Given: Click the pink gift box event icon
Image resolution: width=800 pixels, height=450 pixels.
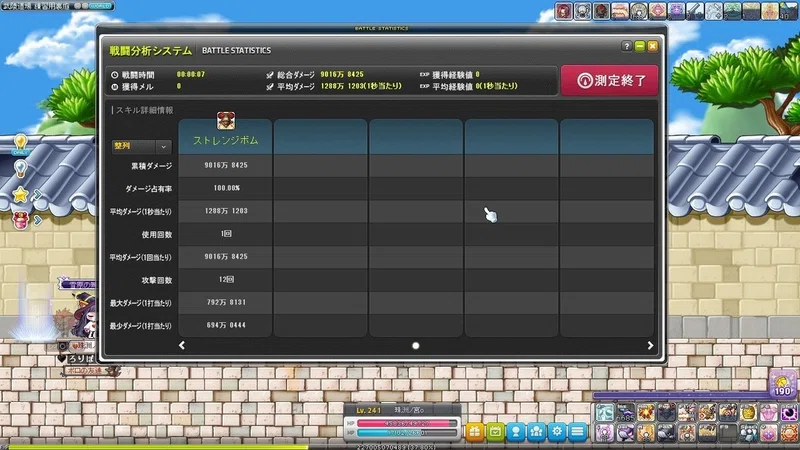Looking at the screenshot, I should tap(20, 220).
